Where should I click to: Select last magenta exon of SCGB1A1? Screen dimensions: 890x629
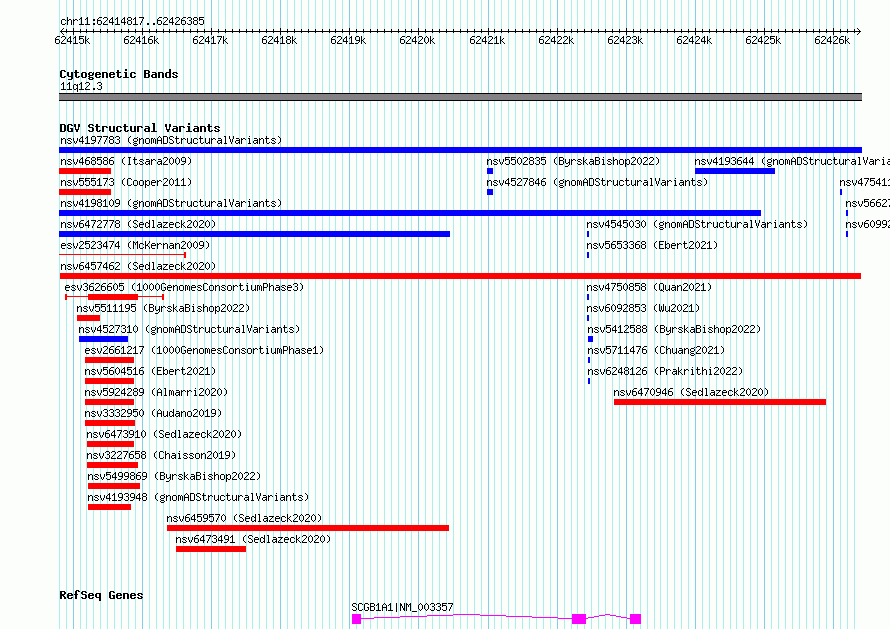coord(636,619)
